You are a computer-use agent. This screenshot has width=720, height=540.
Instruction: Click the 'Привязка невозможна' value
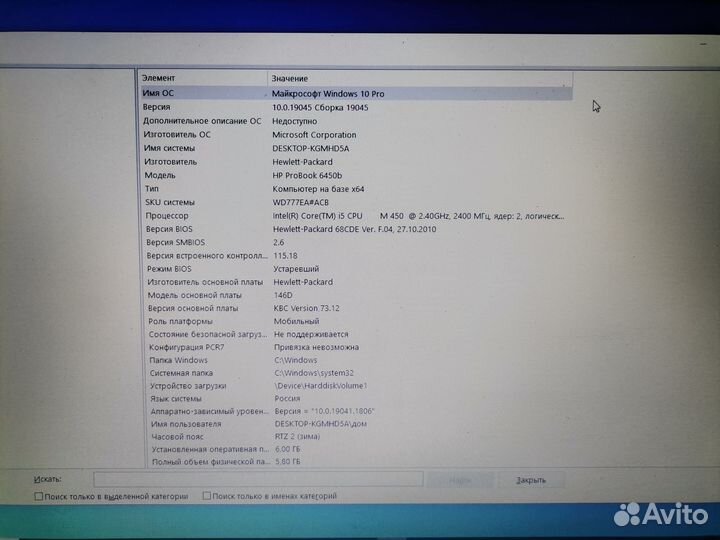(x=316, y=347)
